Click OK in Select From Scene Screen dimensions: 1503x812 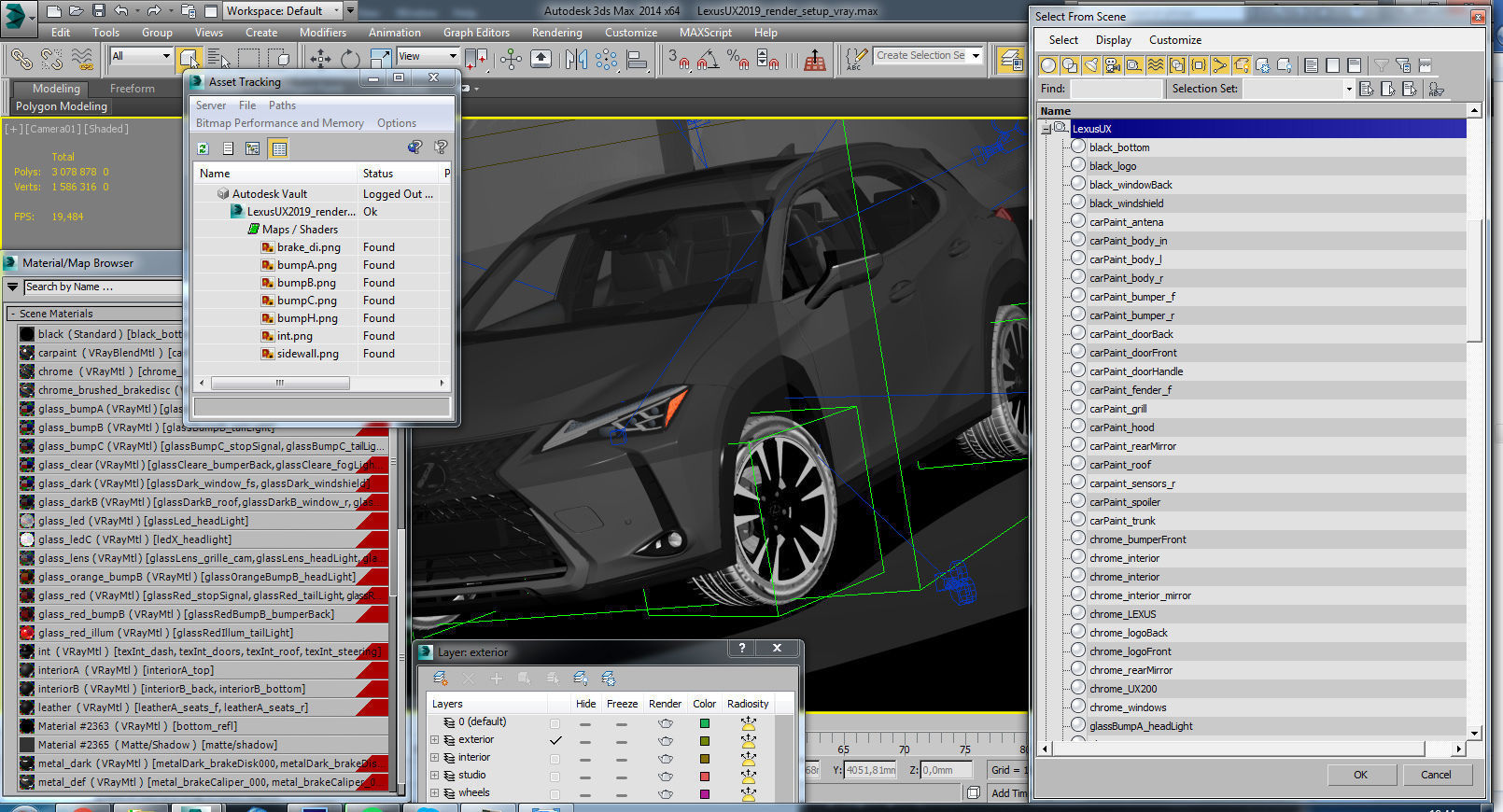(1360, 775)
